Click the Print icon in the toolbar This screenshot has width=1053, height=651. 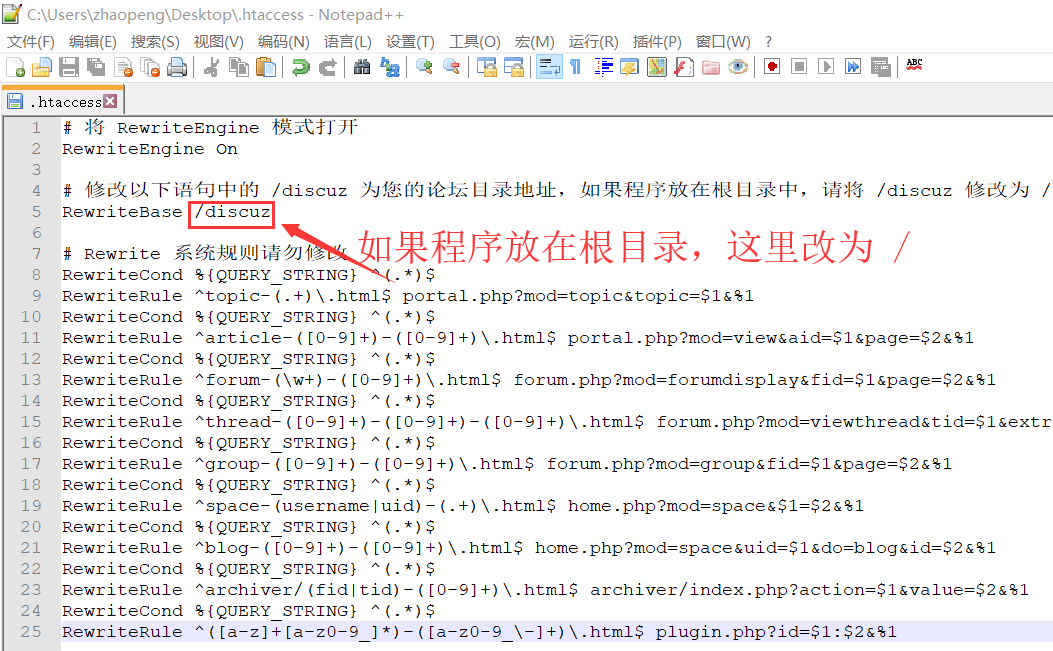tap(177, 67)
